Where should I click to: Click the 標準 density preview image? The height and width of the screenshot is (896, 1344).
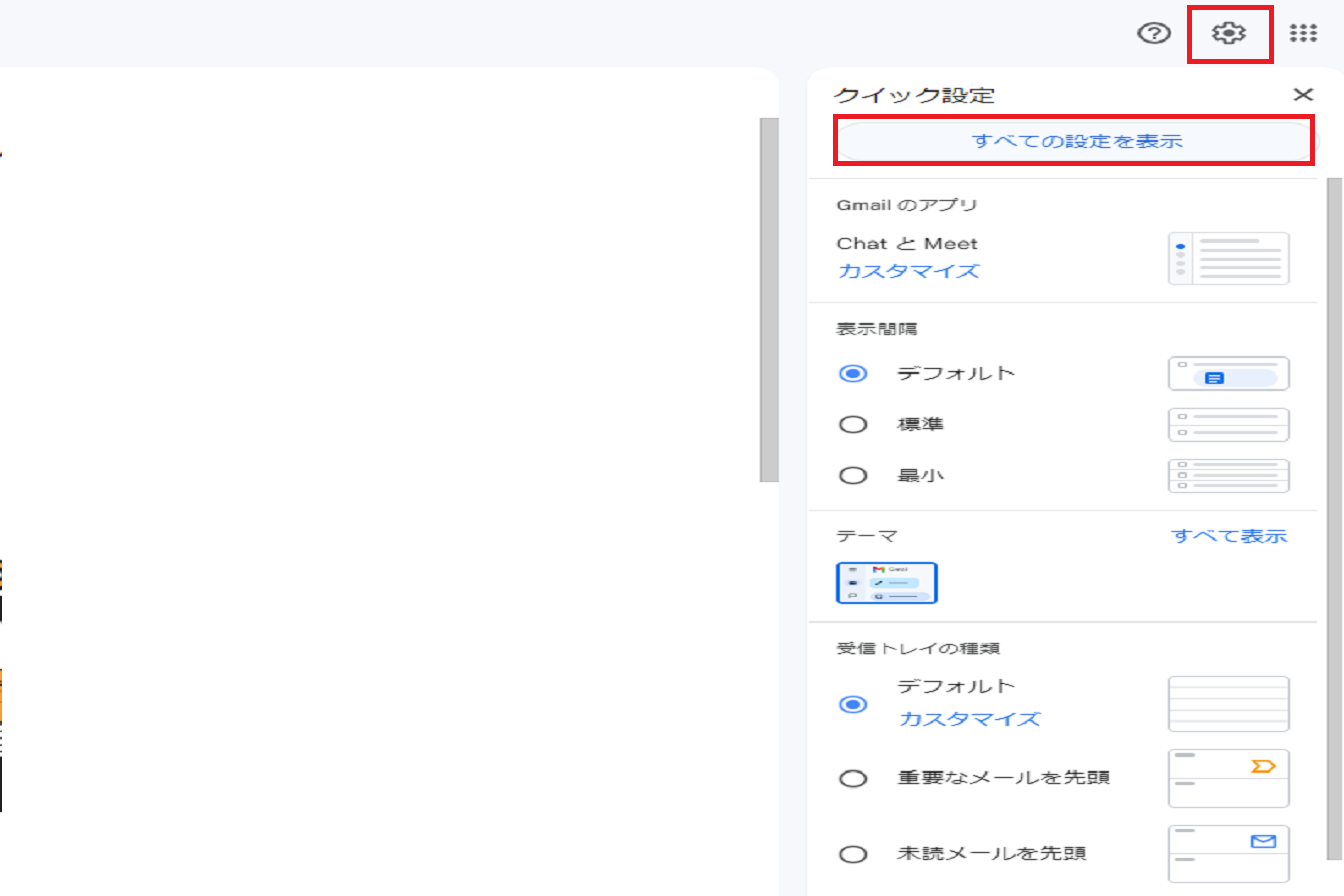[x=1228, y=424]
